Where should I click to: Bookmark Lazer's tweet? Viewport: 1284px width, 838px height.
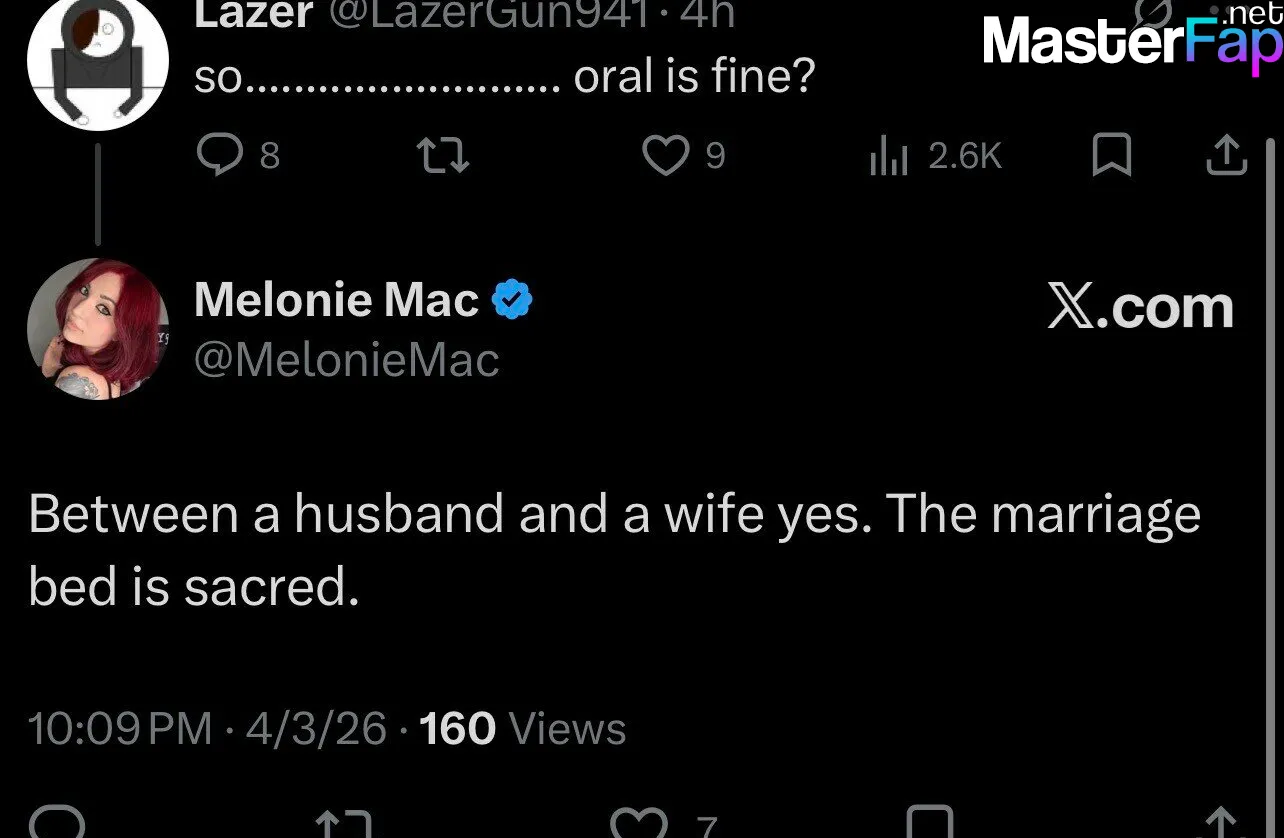click(x=1111, y=156)
